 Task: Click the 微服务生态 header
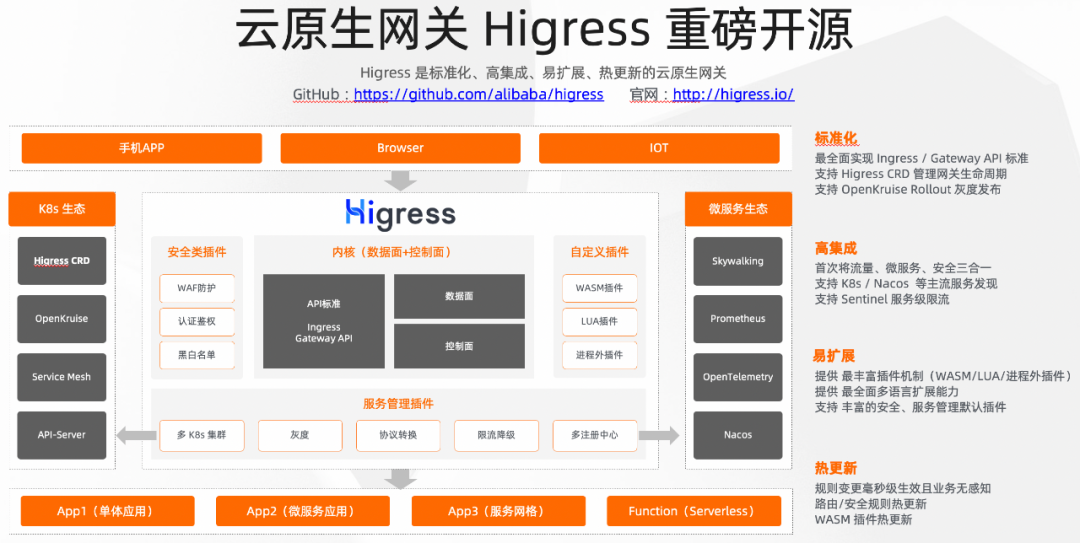738,209
